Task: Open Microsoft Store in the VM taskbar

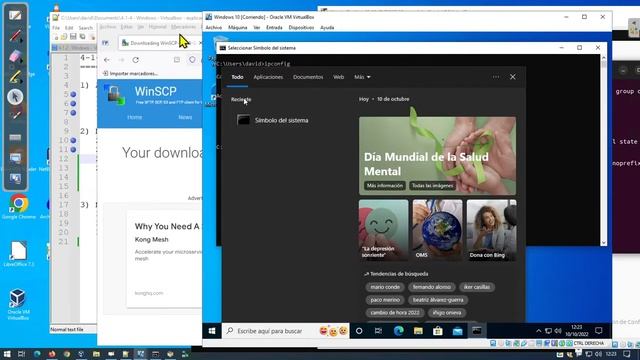Action: coord(438,331)
